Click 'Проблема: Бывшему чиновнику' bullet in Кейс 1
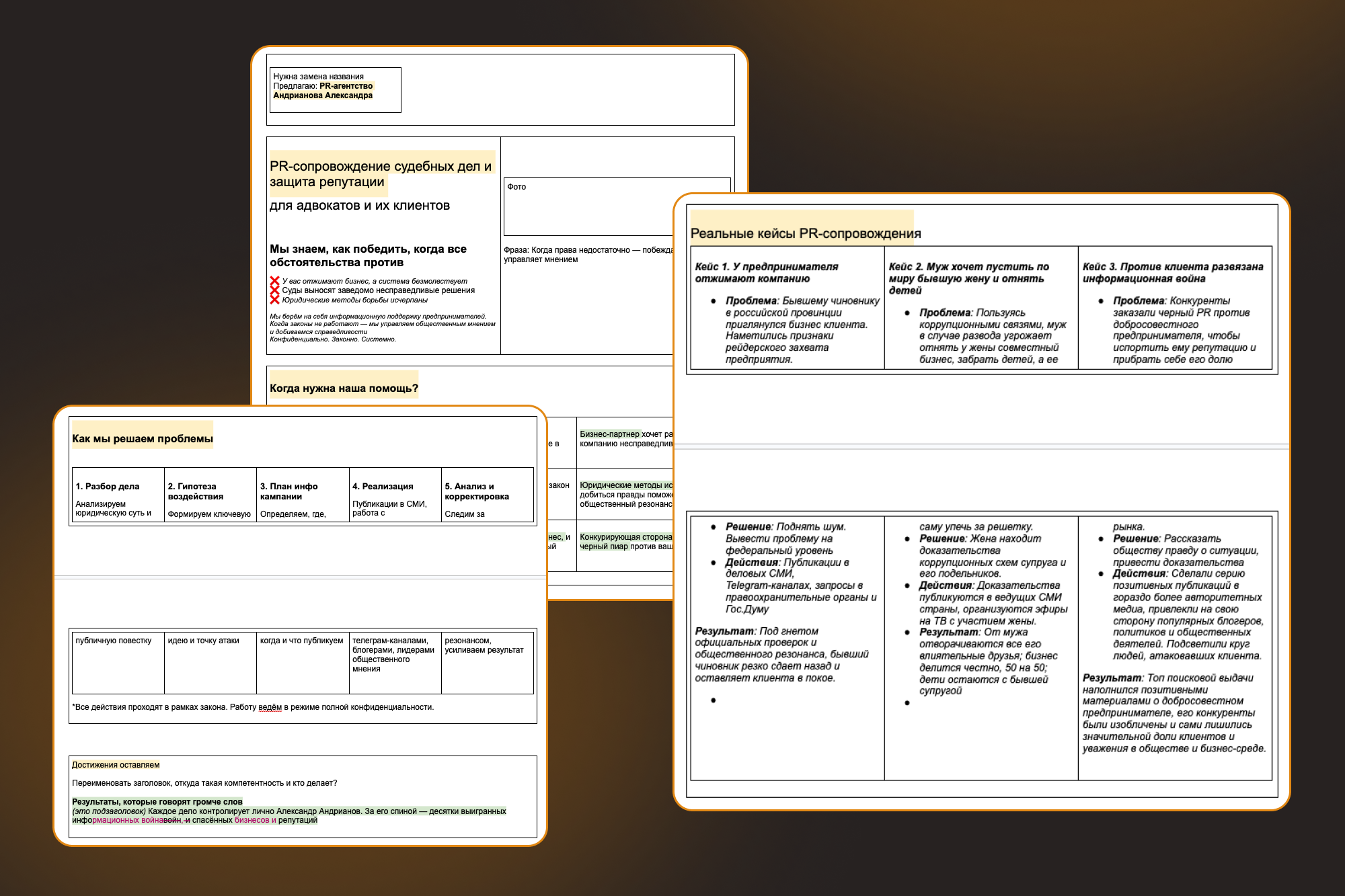Screen dimensions: 1345x896 tap(802, 330)
